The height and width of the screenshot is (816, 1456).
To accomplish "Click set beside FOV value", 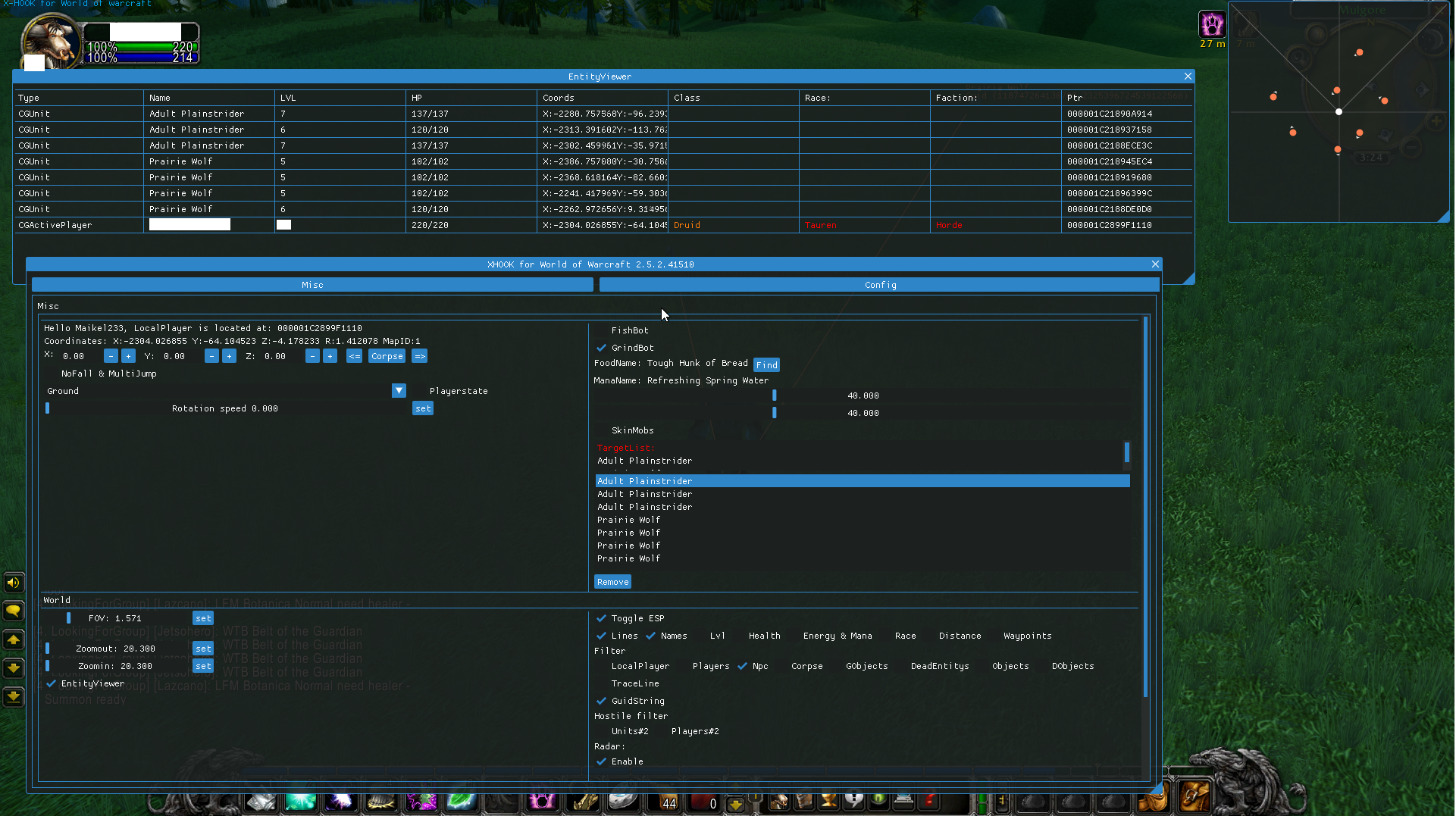I will (203, 618).
